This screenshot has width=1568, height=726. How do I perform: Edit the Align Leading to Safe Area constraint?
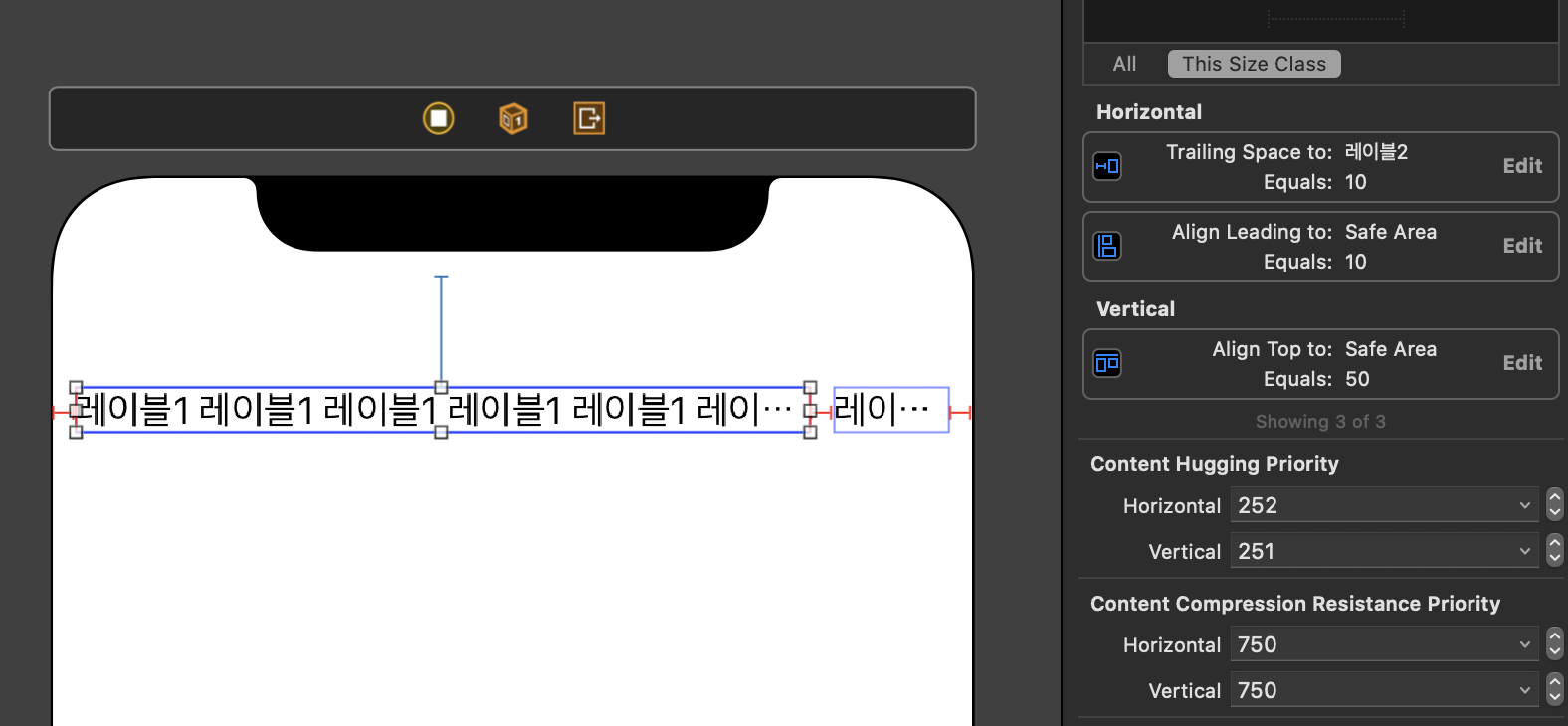point(1522,246)
